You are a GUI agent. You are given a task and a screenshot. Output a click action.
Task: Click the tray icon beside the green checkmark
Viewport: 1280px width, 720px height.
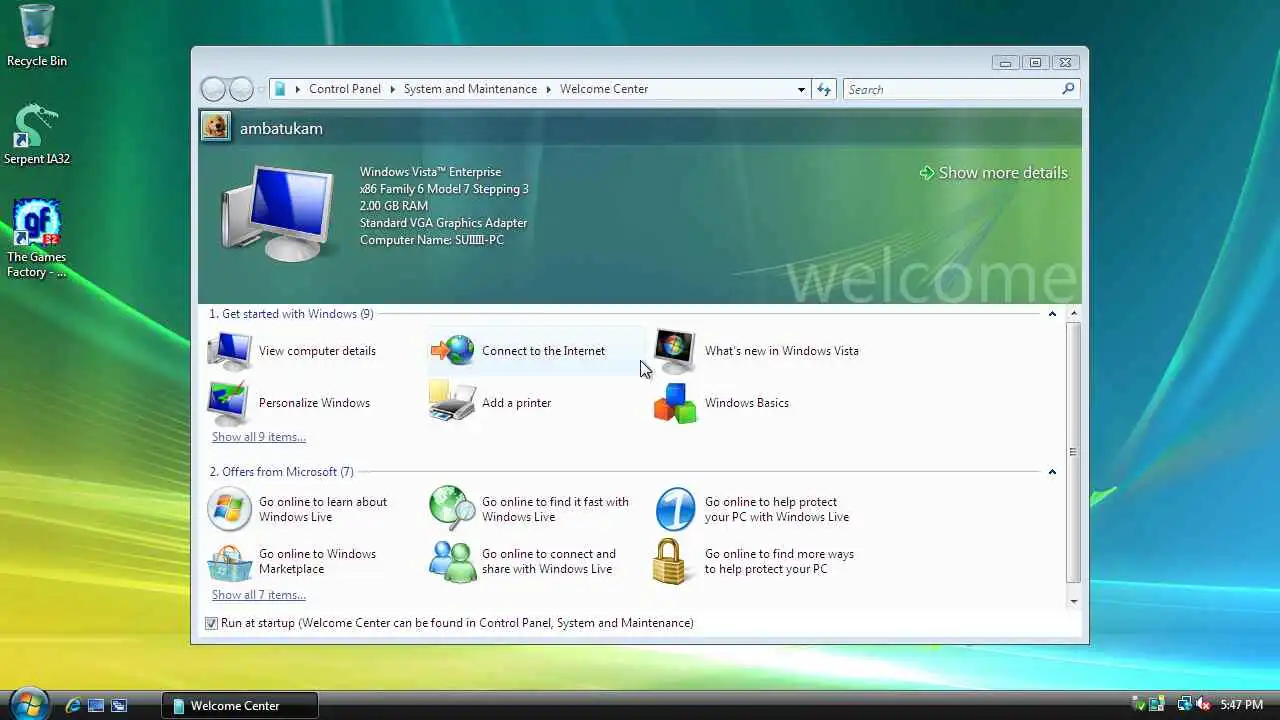(1157, 705)
